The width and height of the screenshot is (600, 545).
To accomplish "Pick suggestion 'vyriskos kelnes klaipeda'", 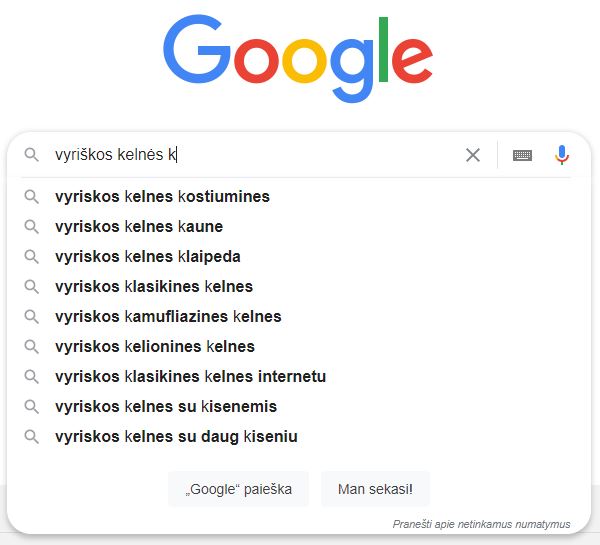I will tap(148, 257).
